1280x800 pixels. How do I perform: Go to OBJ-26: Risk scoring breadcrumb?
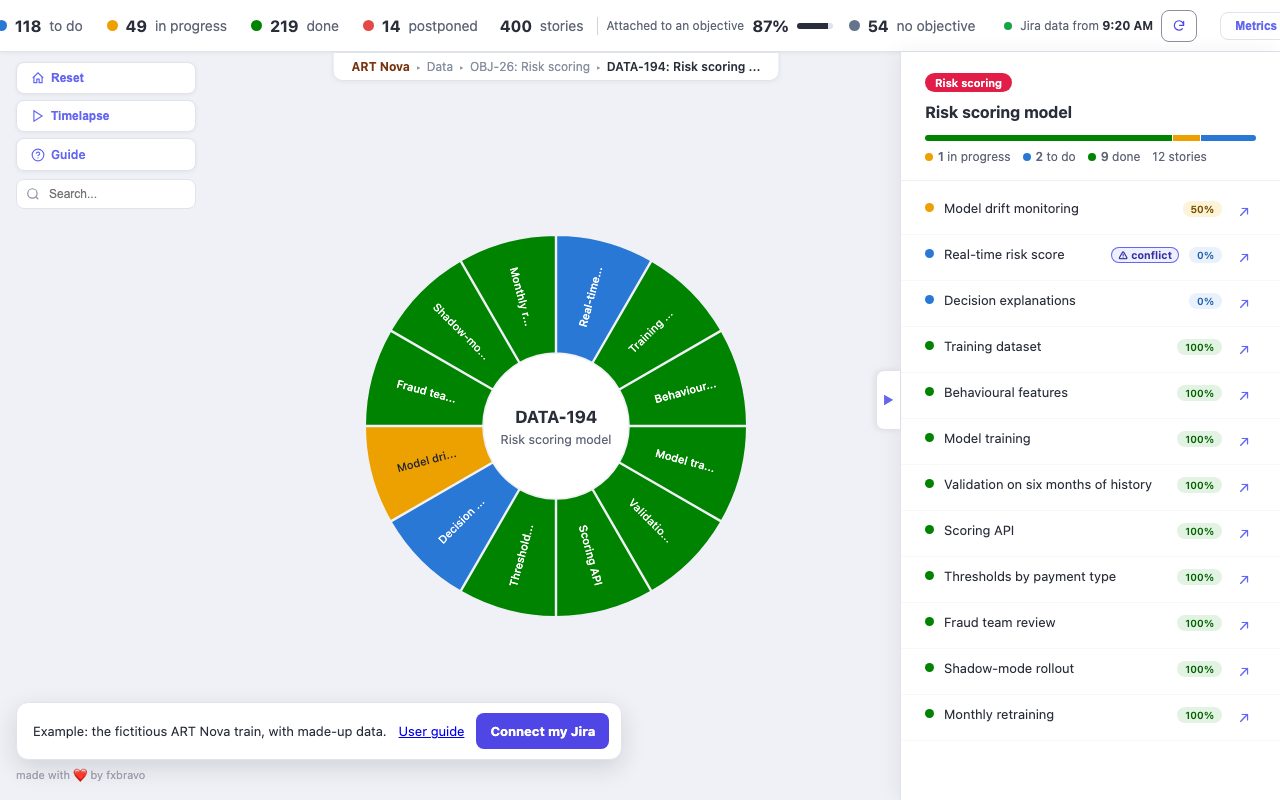click(530, 67)
